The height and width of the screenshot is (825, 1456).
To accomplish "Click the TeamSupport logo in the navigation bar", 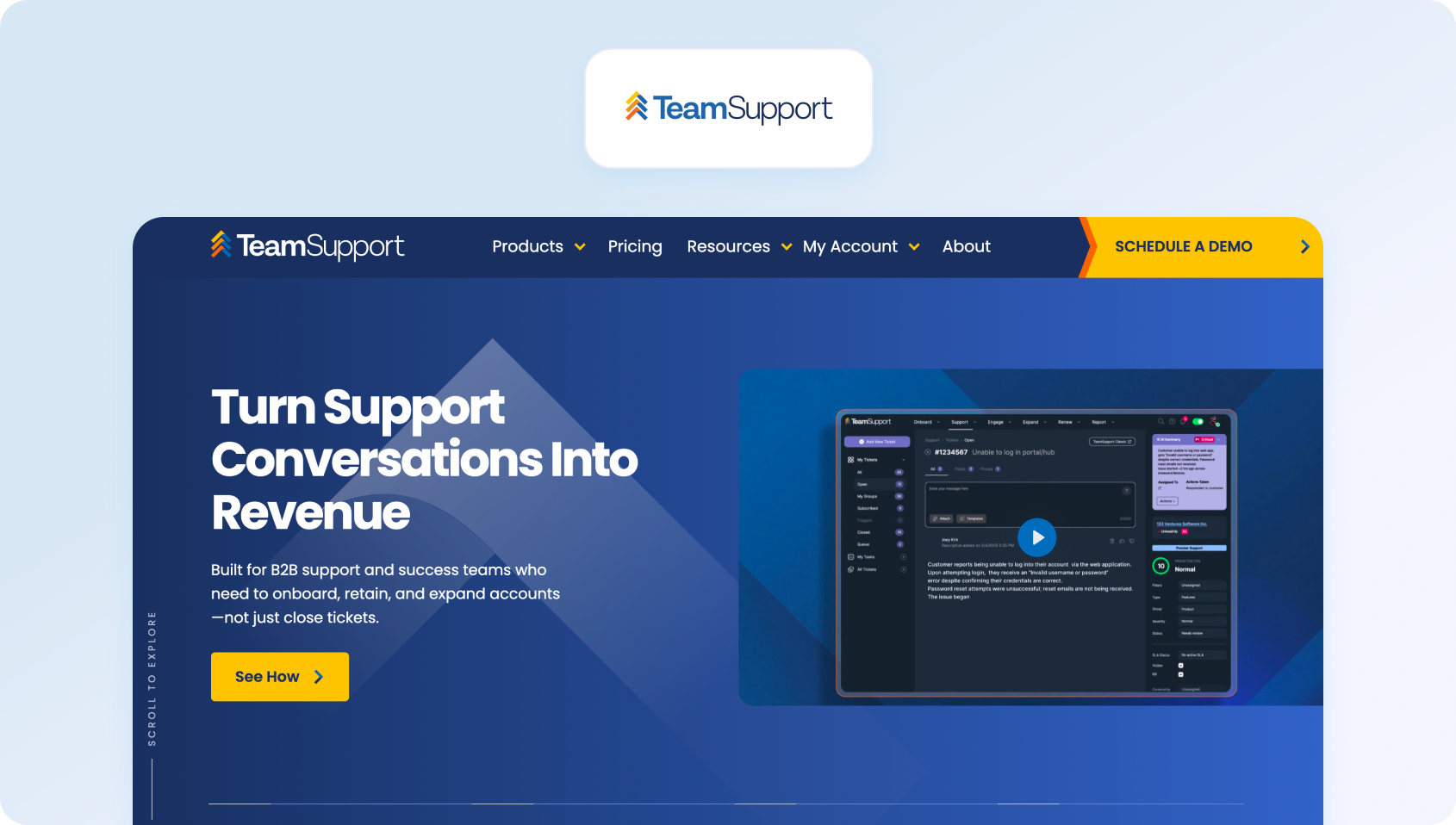I will pos(308,246).
